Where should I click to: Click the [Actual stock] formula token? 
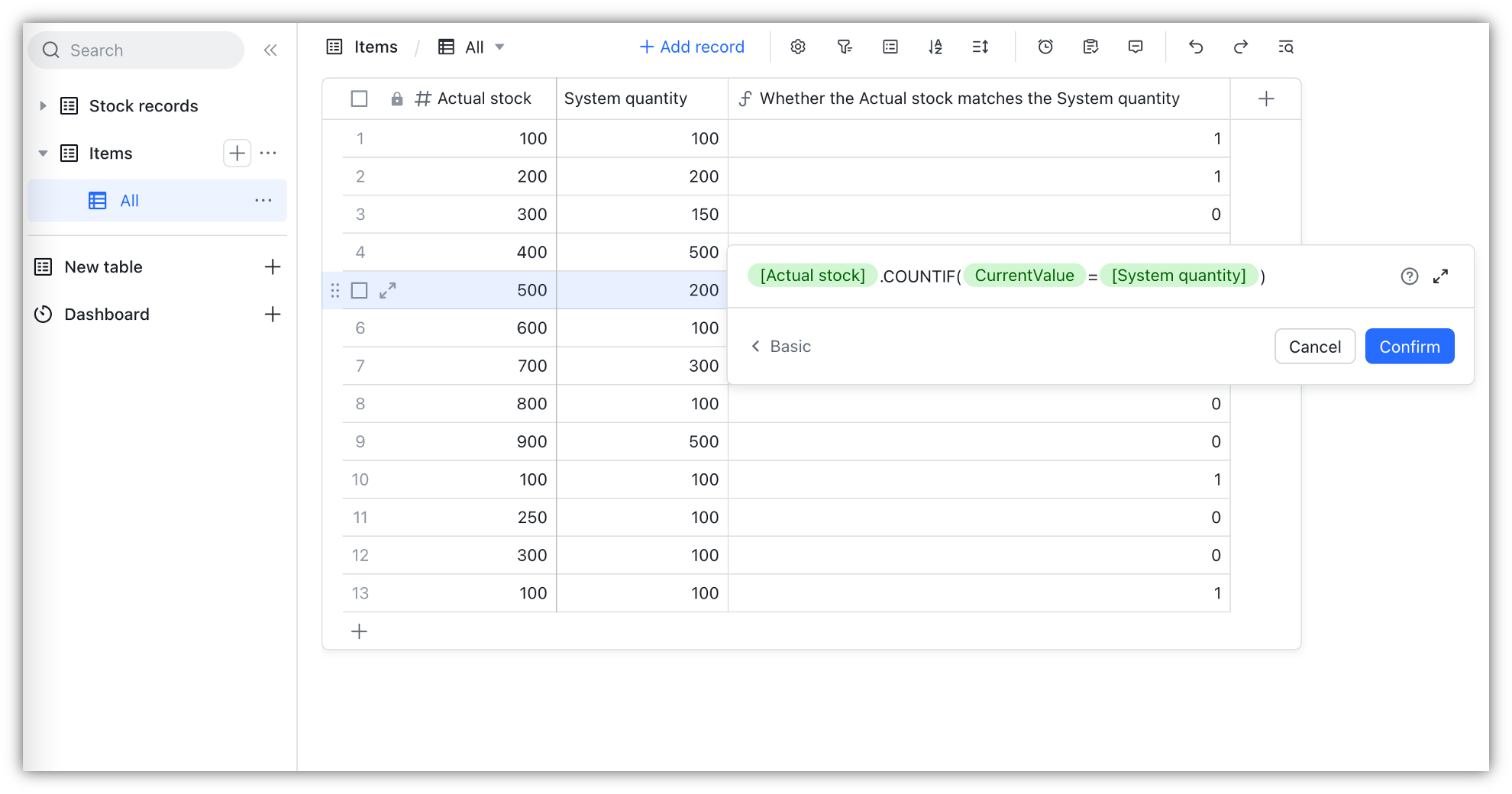tap(813, 276)
